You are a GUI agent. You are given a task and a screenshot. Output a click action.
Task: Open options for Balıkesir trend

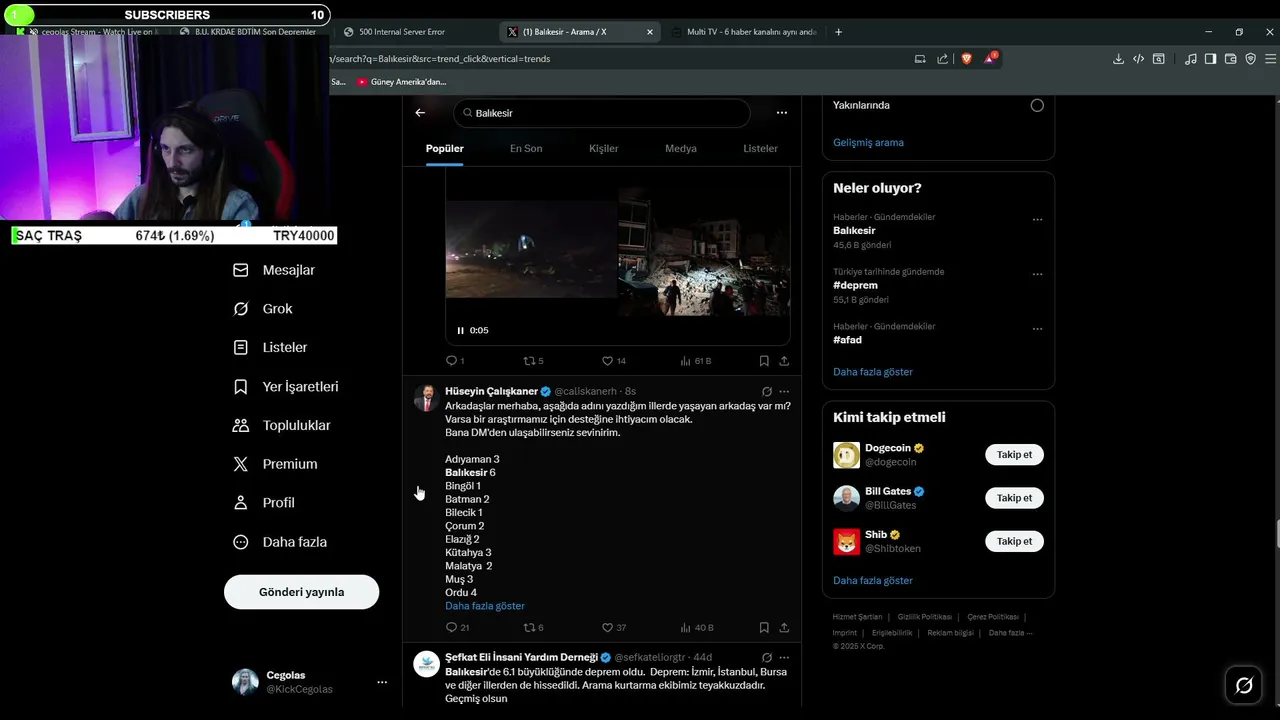tap(1037, 219)
